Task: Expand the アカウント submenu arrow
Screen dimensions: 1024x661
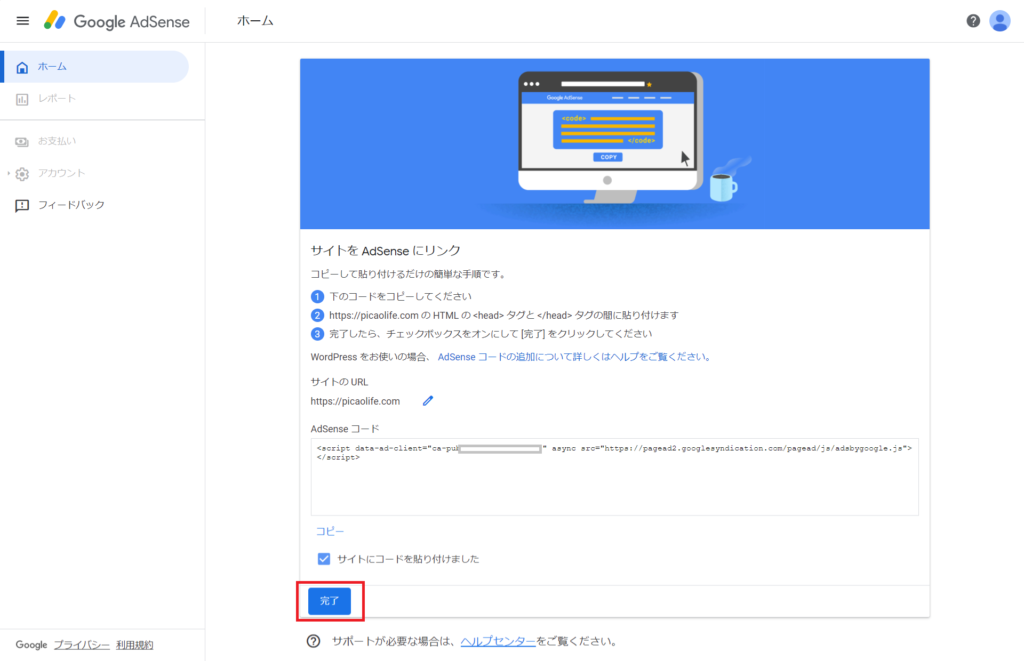Action: coord(8,173)
